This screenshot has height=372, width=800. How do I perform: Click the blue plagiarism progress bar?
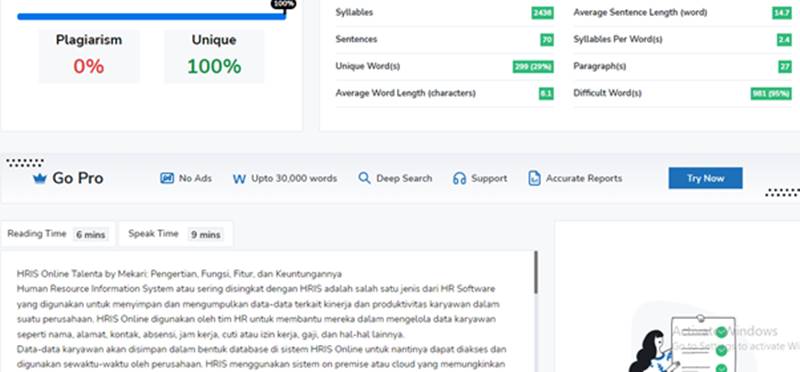tap(151, 16)
